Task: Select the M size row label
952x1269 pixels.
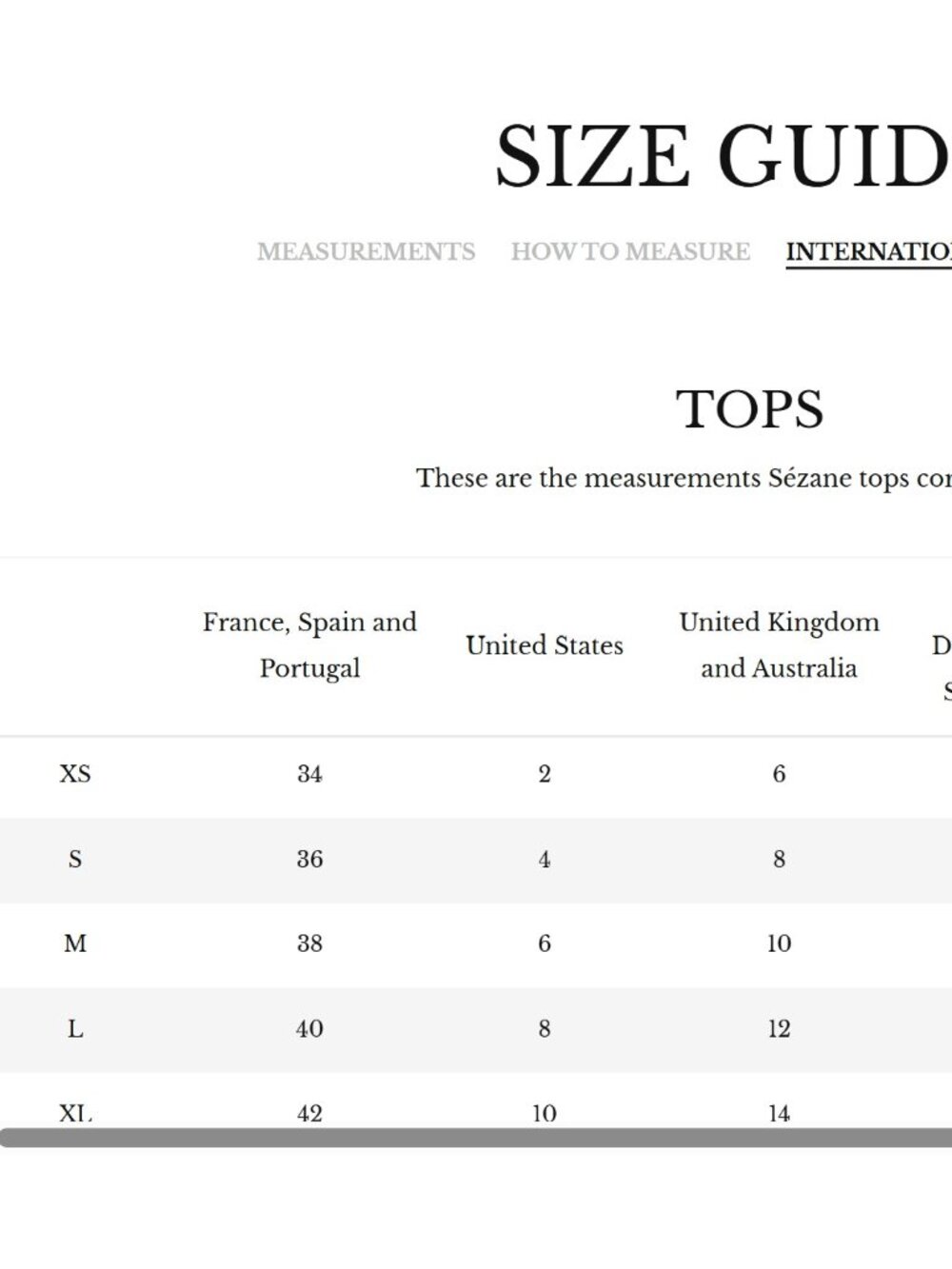Action: tap(75, 944)
